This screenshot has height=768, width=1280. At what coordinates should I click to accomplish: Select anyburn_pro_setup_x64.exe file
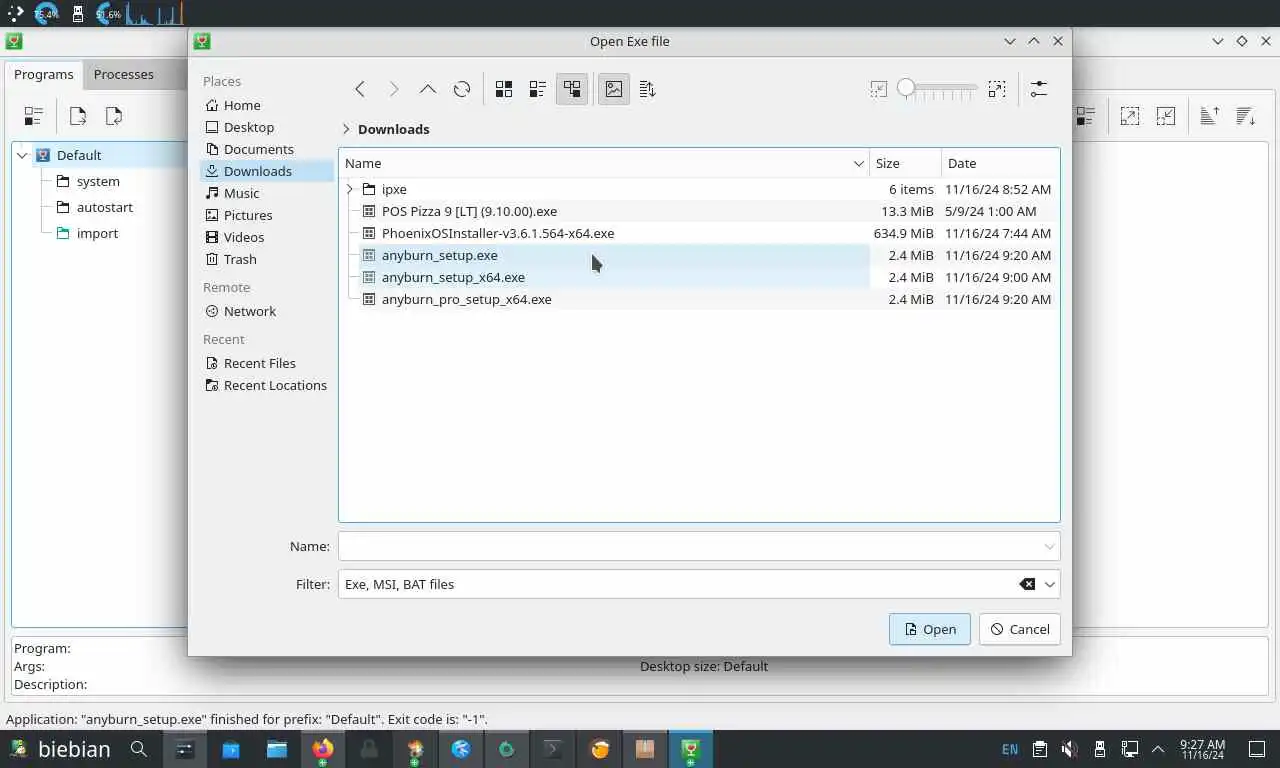coord(466,299)
